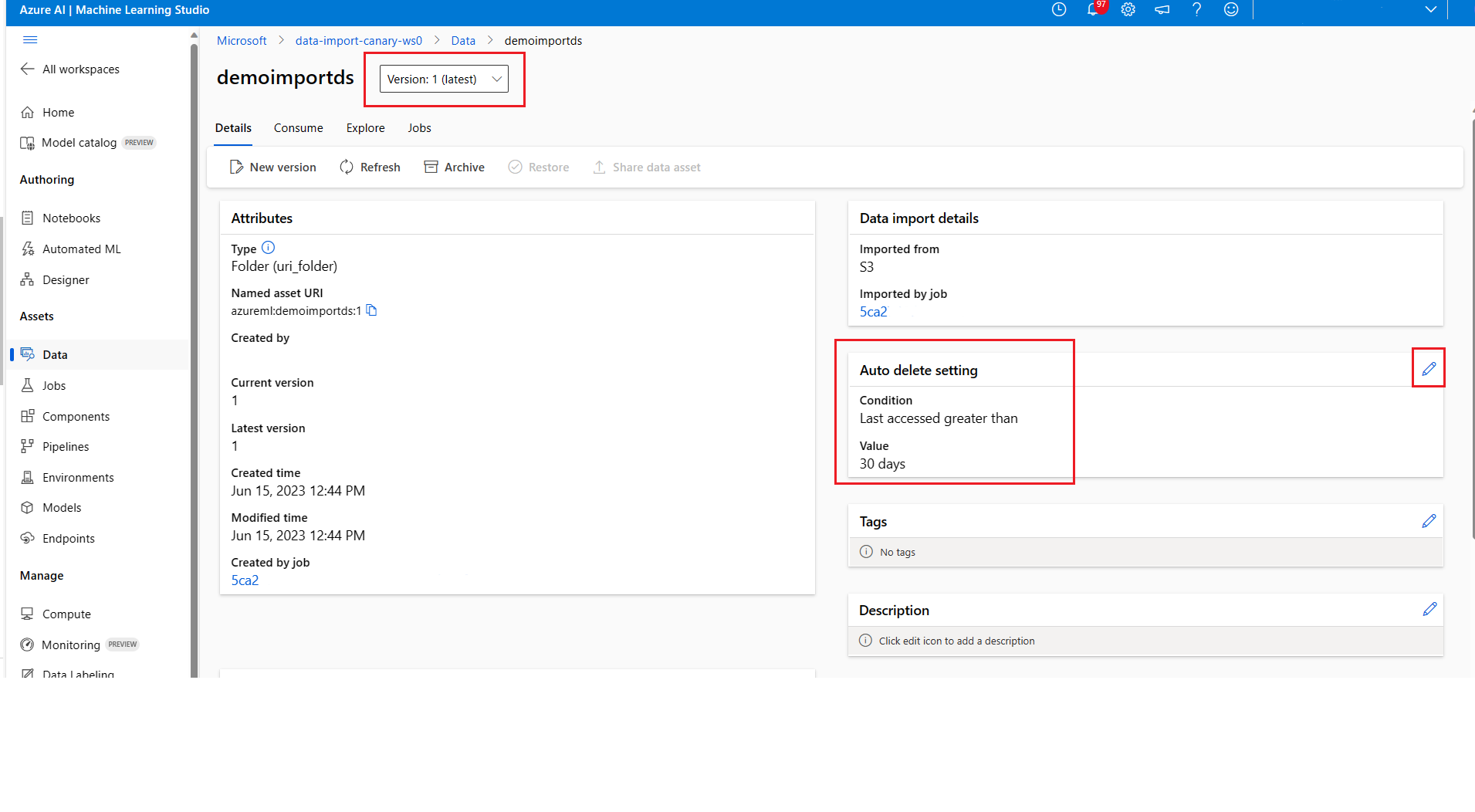Click the Type info icon
Image resolution: width=1475 pixels, height=812 pixels.
coord(268,248)
